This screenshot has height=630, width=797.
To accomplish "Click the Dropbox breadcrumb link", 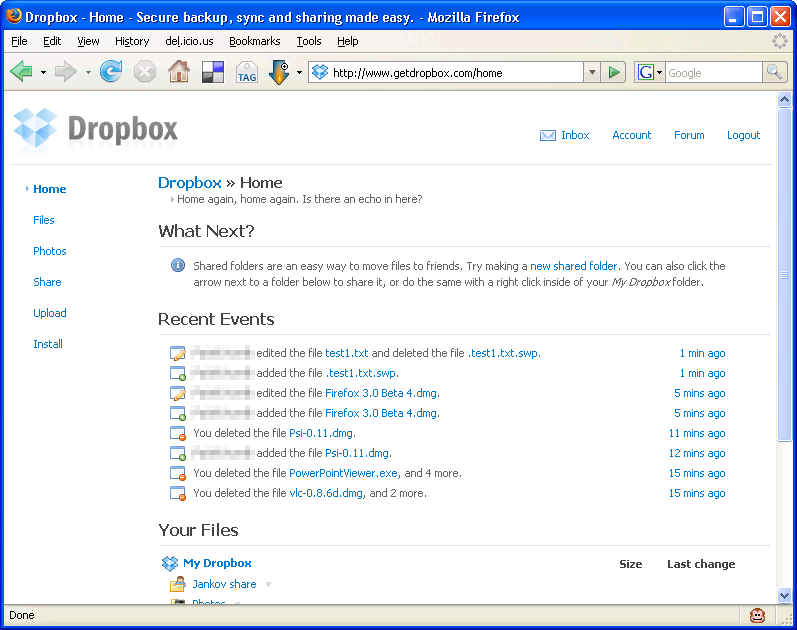I will tap(190, 183).
